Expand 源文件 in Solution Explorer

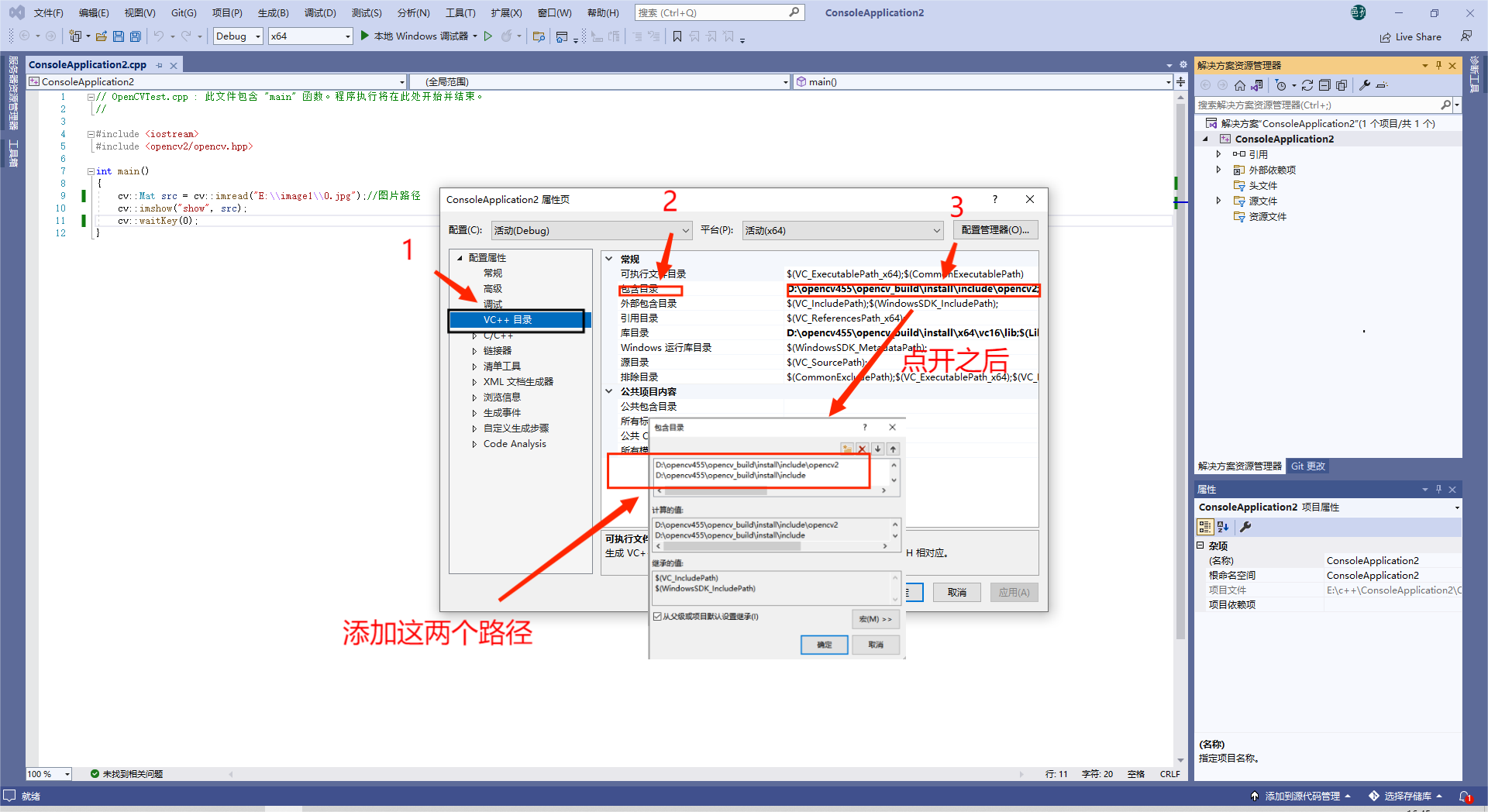coord(1219,201)
